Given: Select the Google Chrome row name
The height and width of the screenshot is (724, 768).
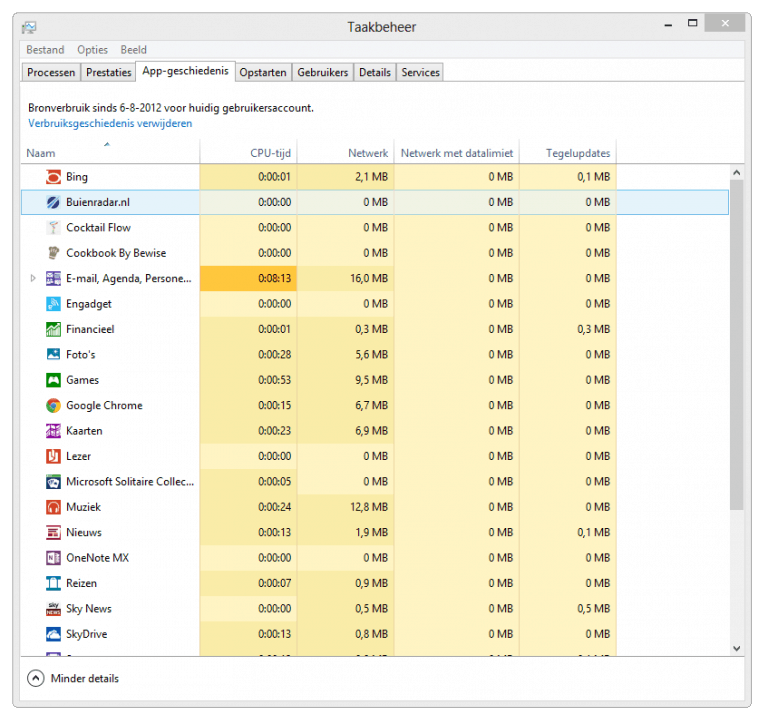Looking at the screenshot, I should (104, 406).
